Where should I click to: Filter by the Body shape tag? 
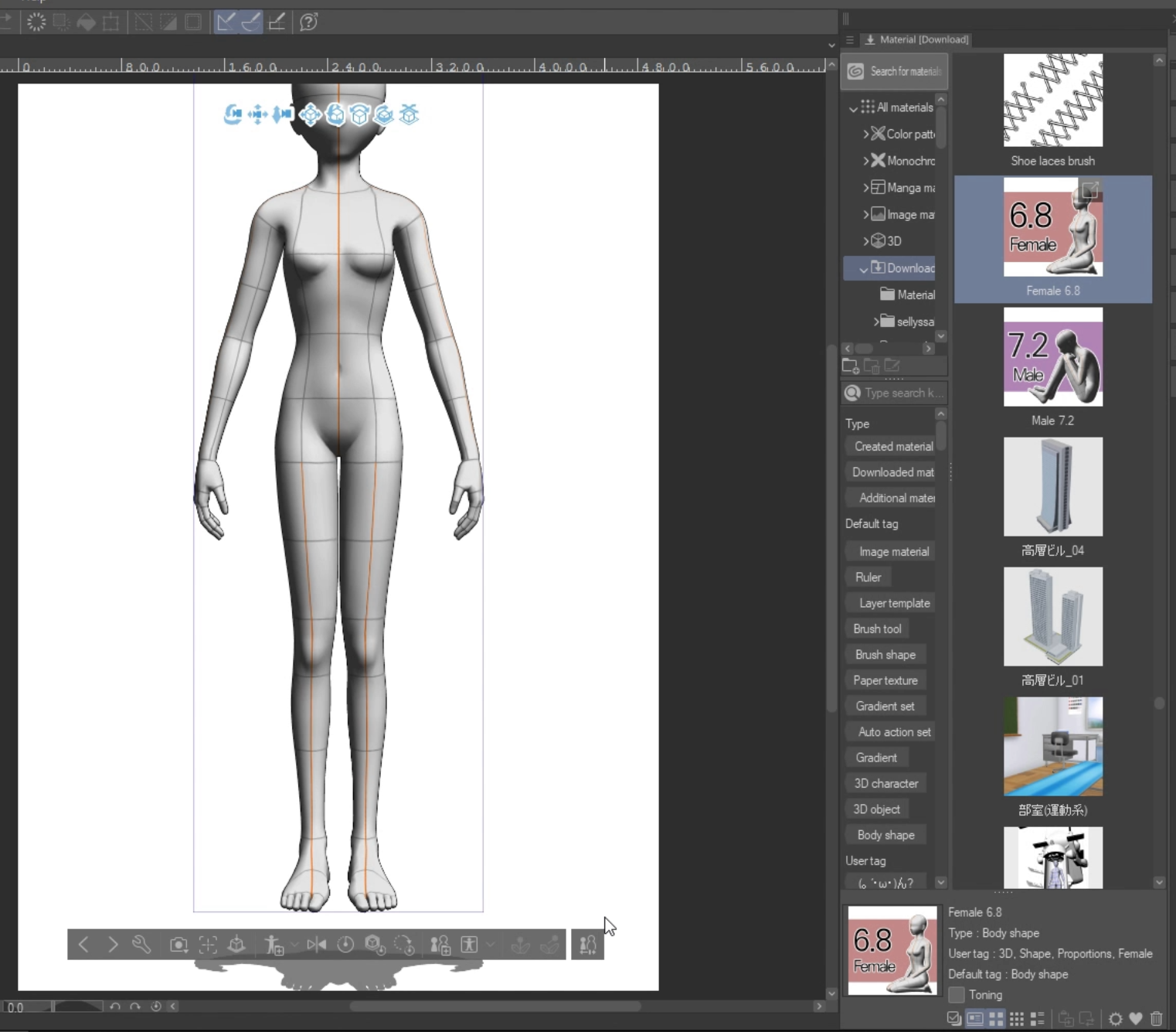885,835
